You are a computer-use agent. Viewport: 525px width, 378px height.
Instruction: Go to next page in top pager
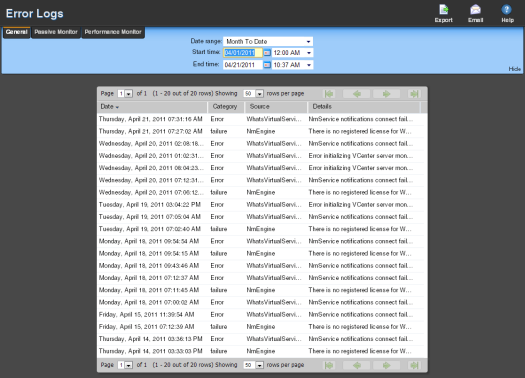[x=386, y=94]
